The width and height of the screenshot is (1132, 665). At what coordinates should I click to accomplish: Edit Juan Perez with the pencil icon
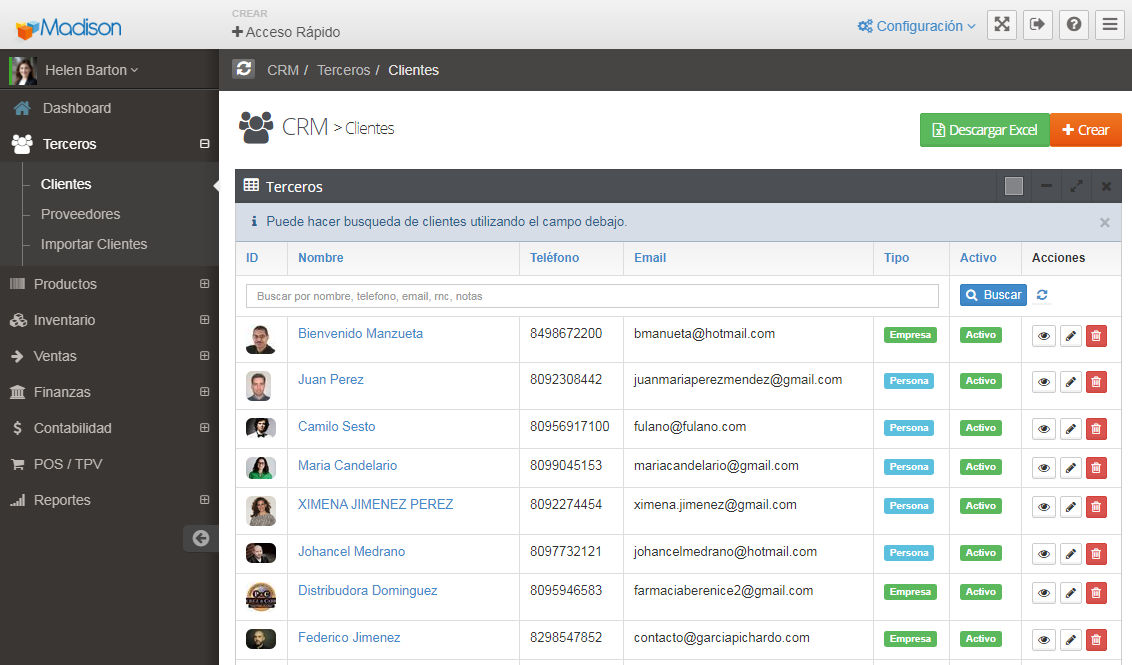[1070, 381]
